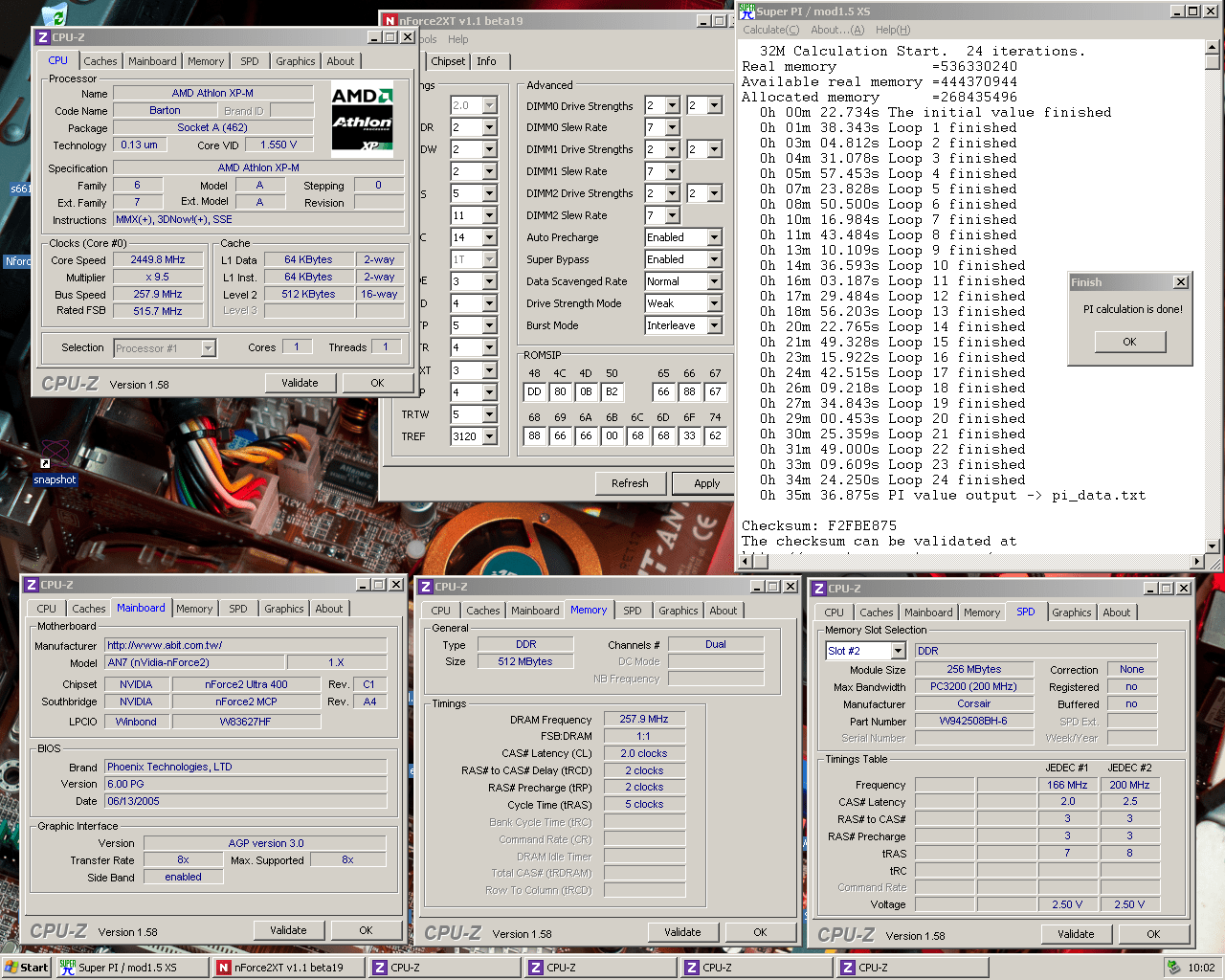Click the nForce2XT title bar icon

click(x=390, y=20)
